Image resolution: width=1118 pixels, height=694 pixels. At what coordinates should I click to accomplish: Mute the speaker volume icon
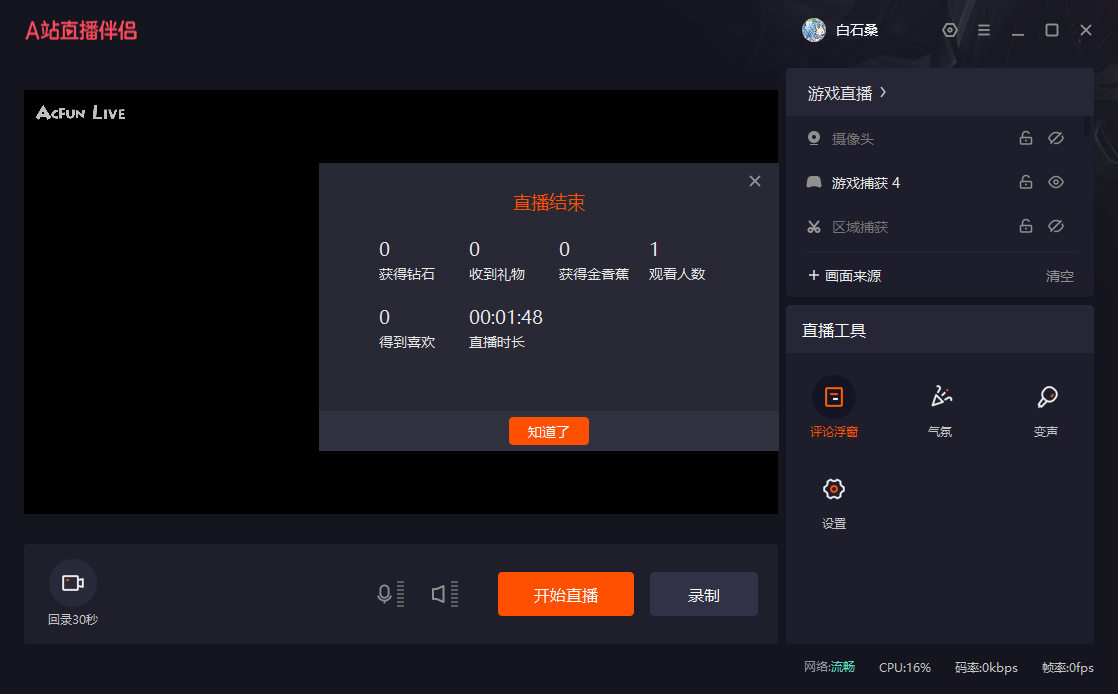[438, 594]
